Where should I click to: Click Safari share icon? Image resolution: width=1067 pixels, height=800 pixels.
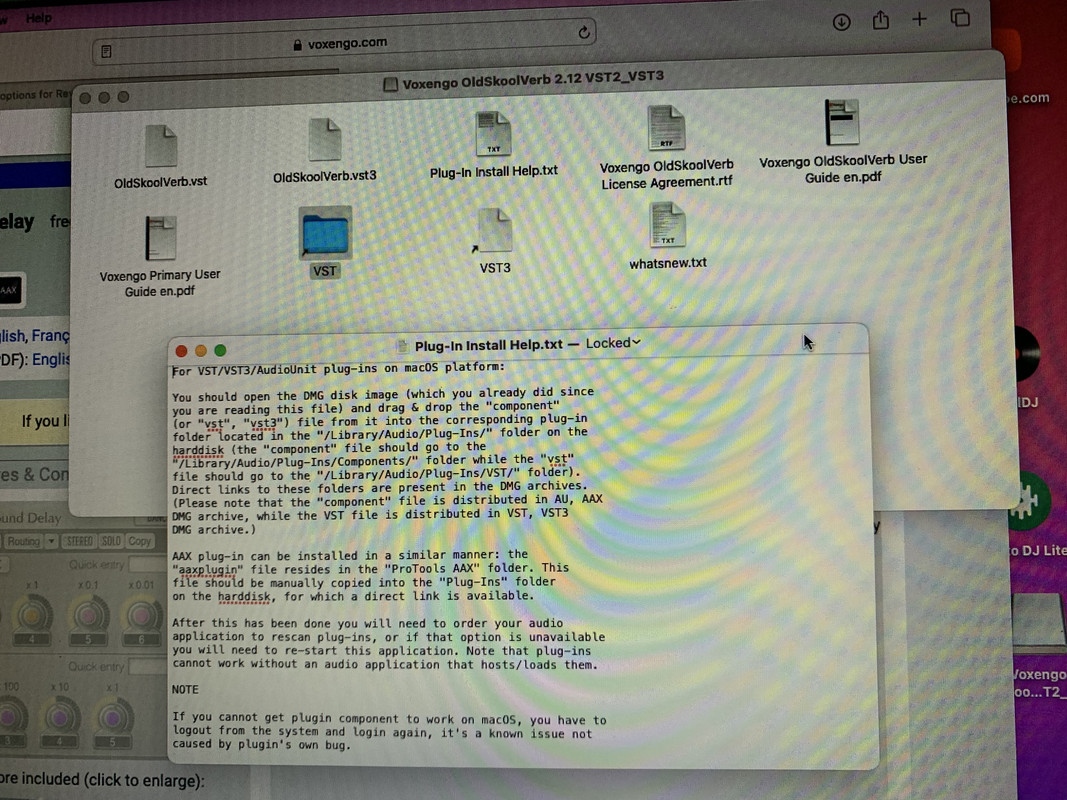coord(881,20)
